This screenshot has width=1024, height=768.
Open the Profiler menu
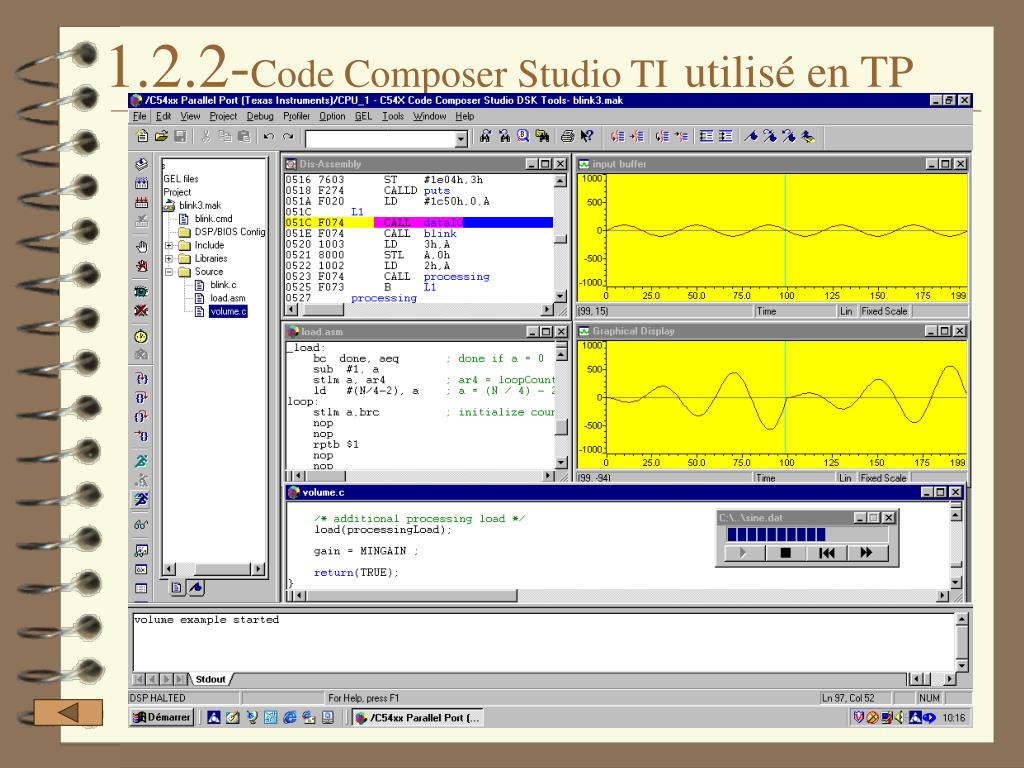296,116
